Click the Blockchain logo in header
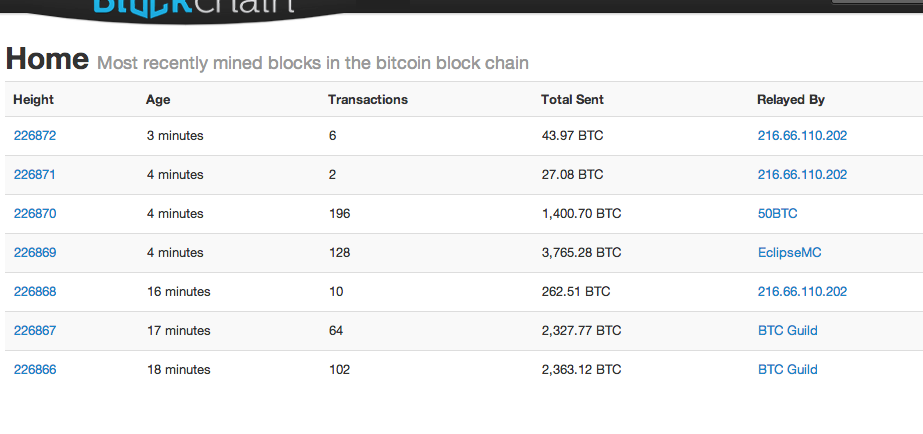 193,8
